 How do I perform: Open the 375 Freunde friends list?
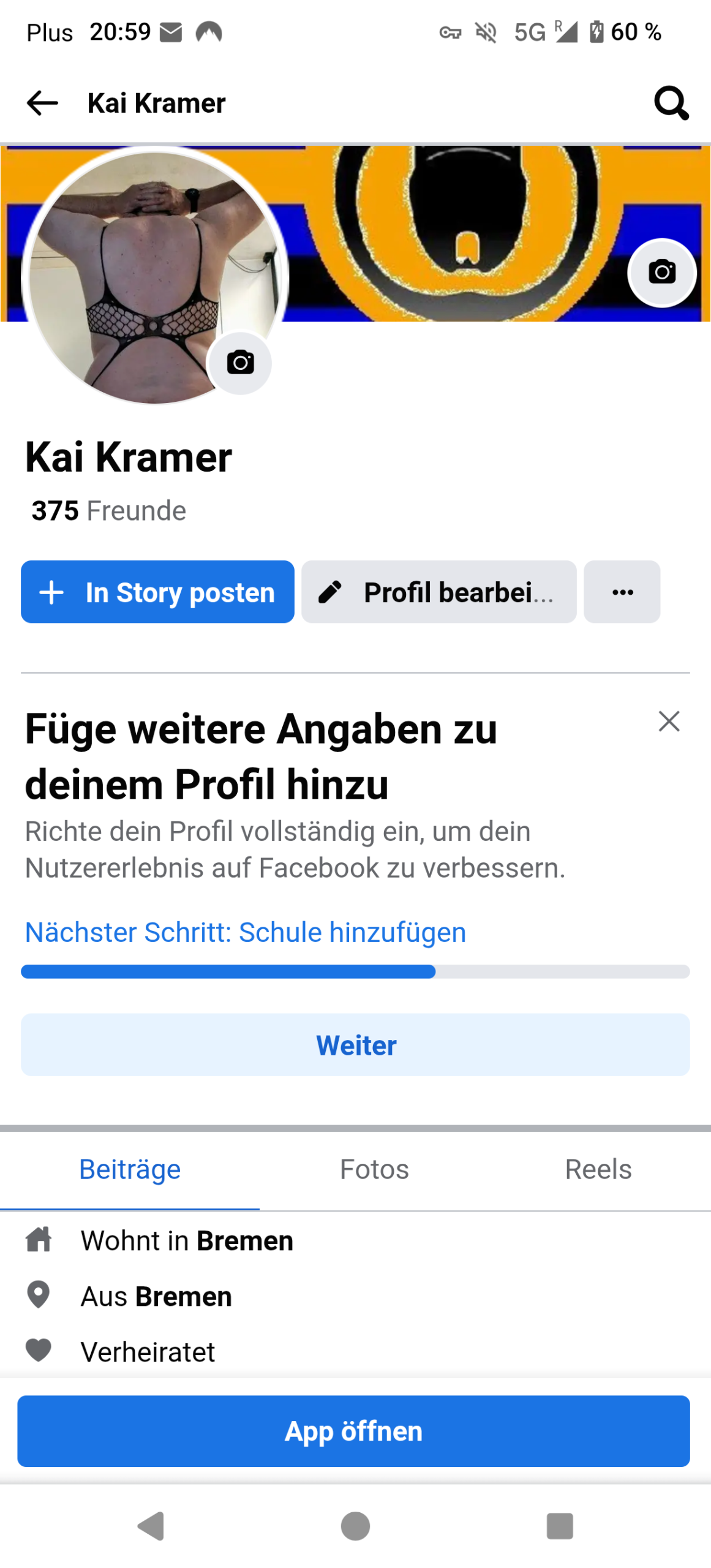tap(109, 510)
